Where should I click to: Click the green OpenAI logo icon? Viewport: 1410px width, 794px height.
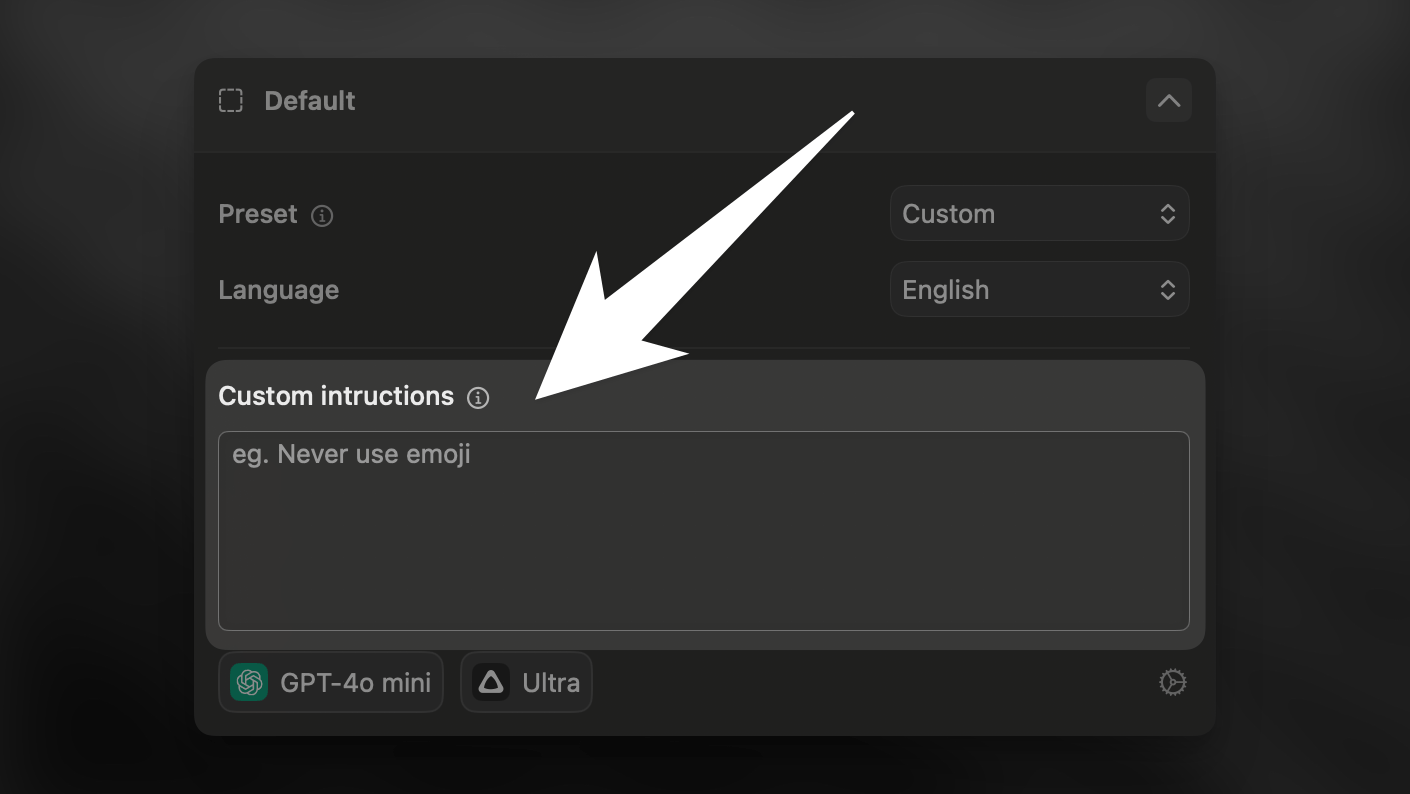[x=249, y=683]
